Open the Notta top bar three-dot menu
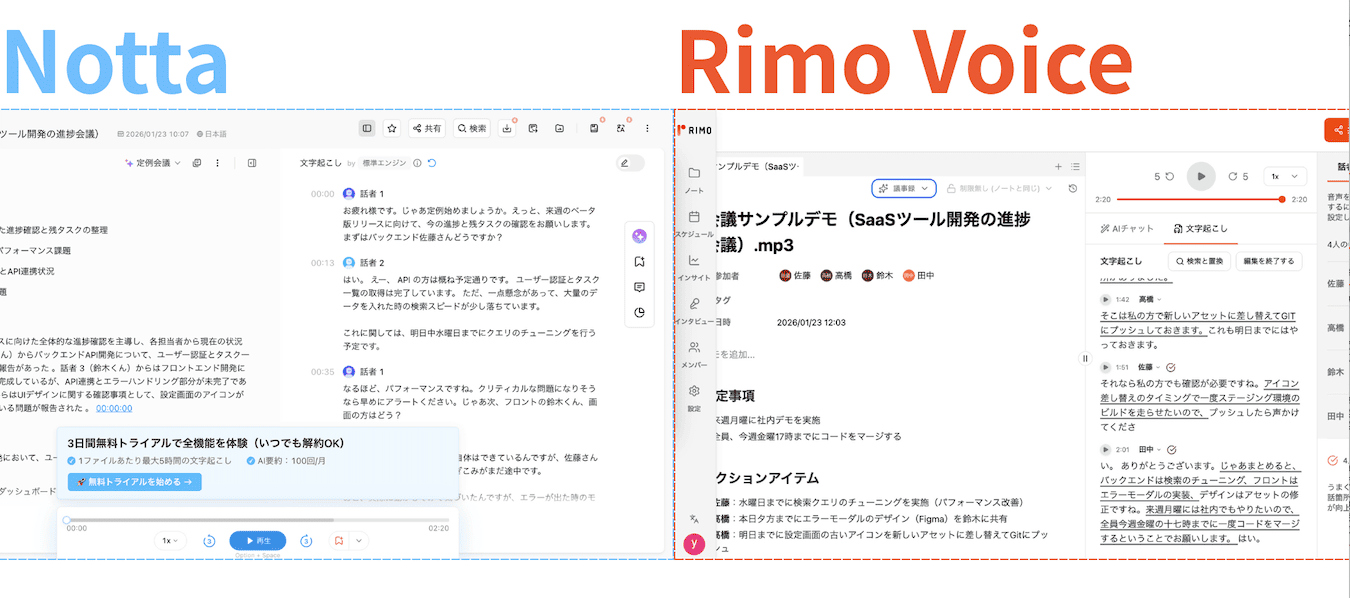1350x598 pixels. click(x=647, y=128)
